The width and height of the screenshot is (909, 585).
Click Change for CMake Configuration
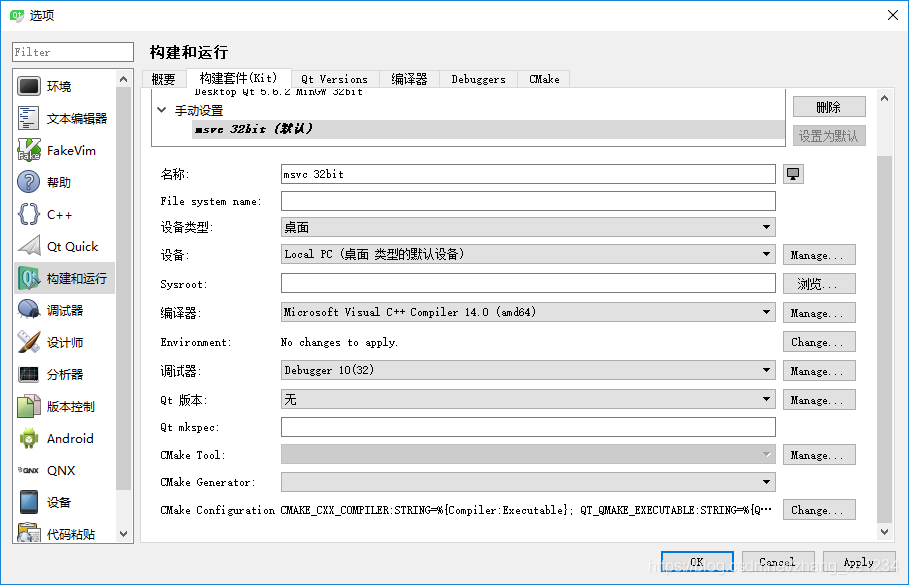819,510
